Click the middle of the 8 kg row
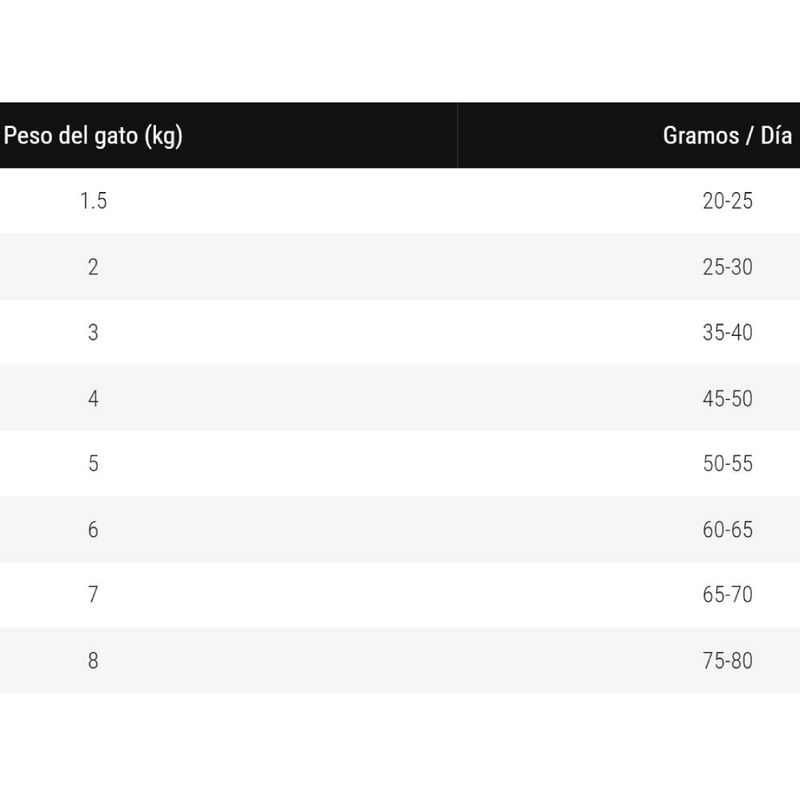 400,660
